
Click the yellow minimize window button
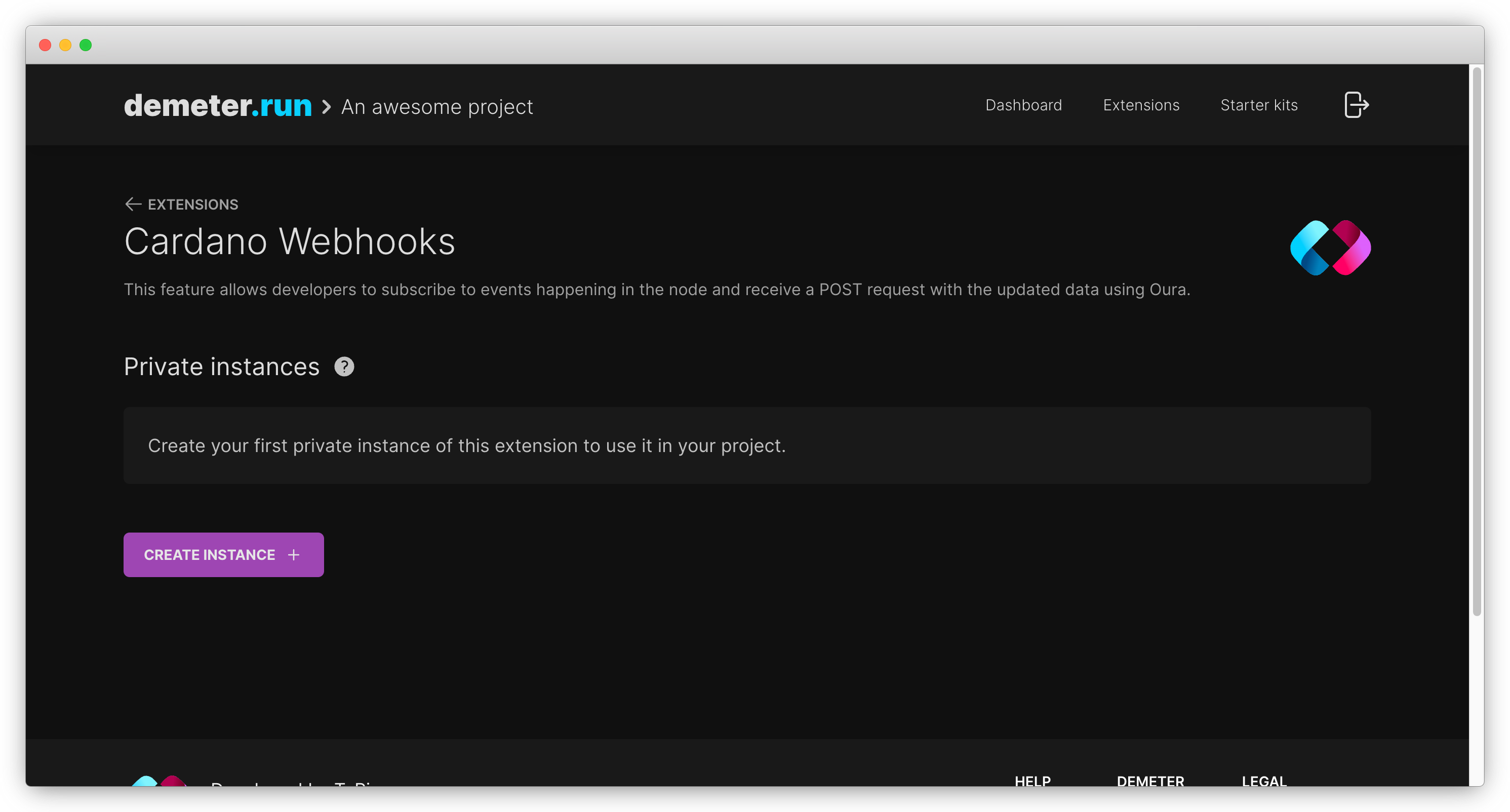[x=65, y=45]
